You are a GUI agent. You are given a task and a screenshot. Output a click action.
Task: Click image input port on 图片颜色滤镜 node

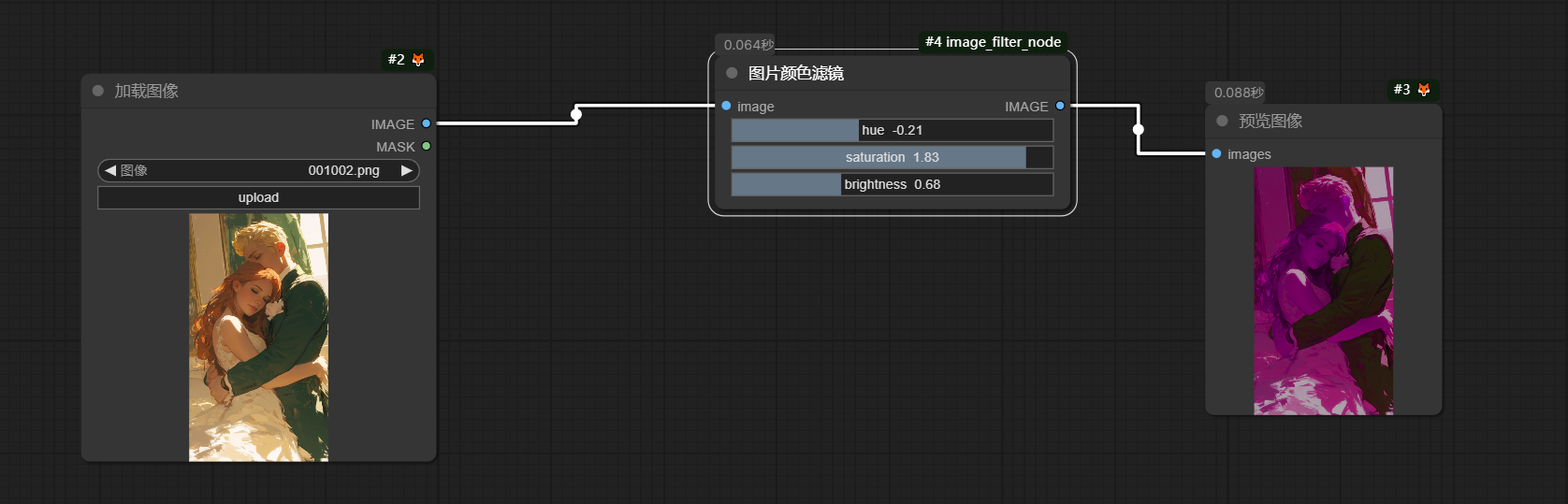pyautogui.click(x=726, y=106)
